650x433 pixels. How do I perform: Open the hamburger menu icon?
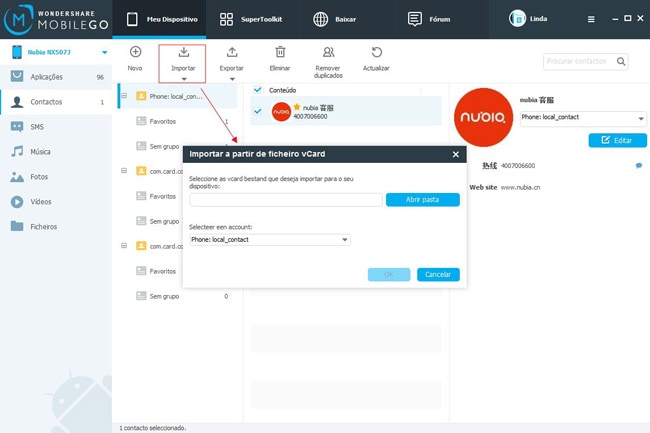coord(591,19)
